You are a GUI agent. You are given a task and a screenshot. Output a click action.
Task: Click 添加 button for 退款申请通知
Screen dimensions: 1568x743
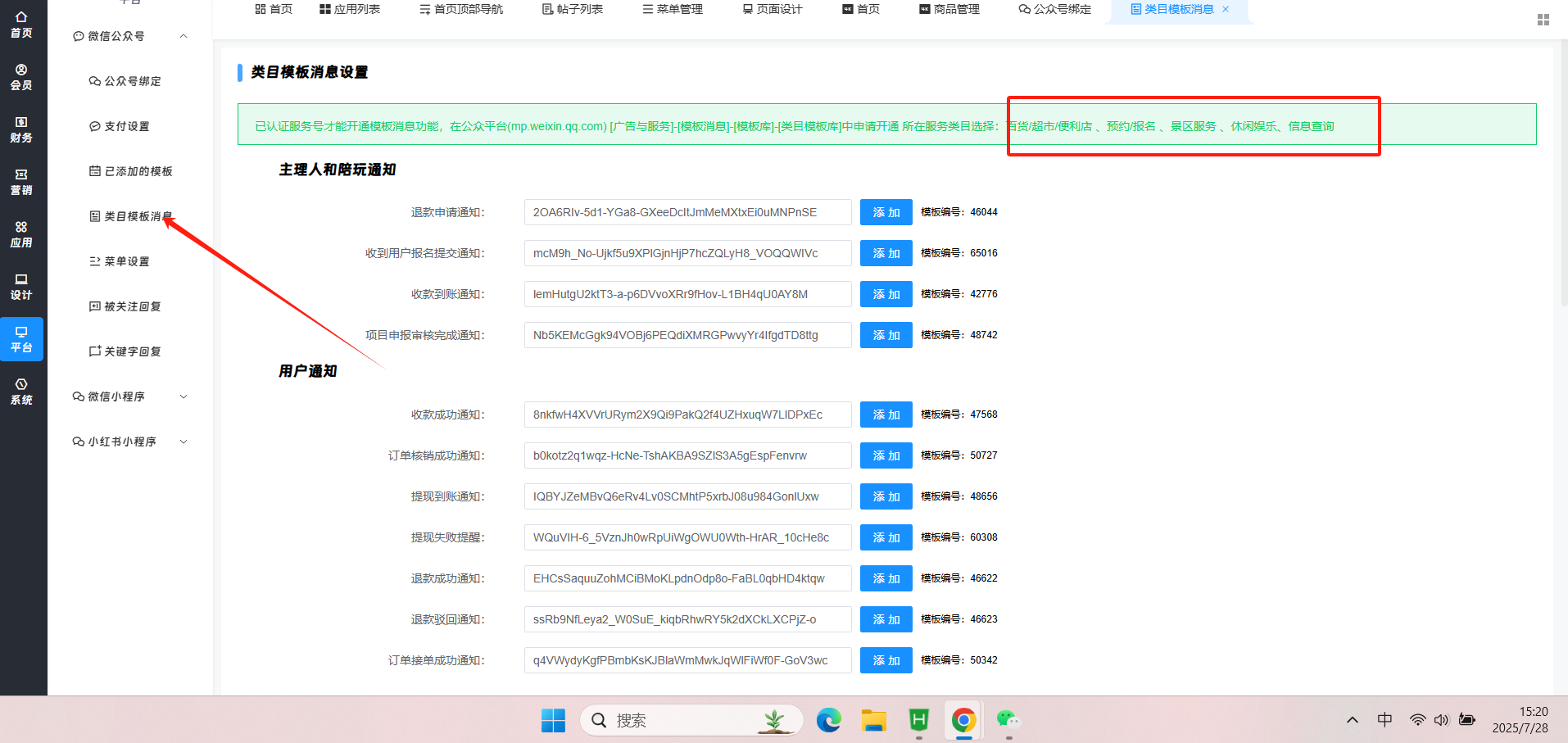click(886, 212)
